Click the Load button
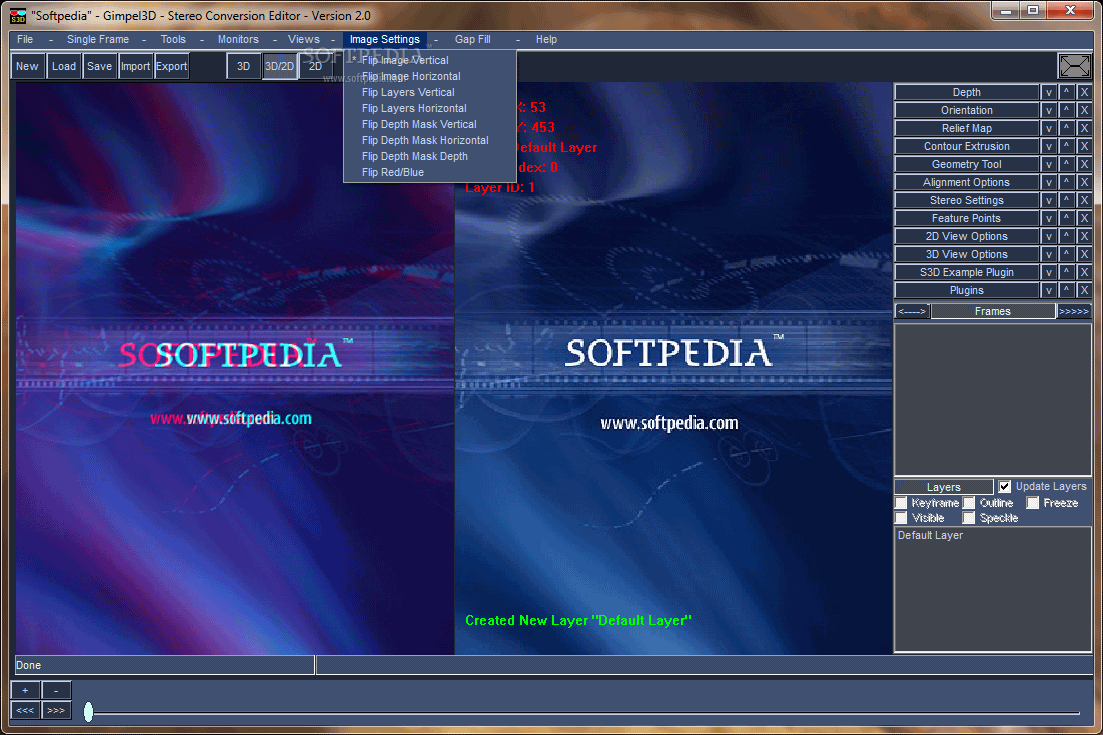 (x=63, y=66)
